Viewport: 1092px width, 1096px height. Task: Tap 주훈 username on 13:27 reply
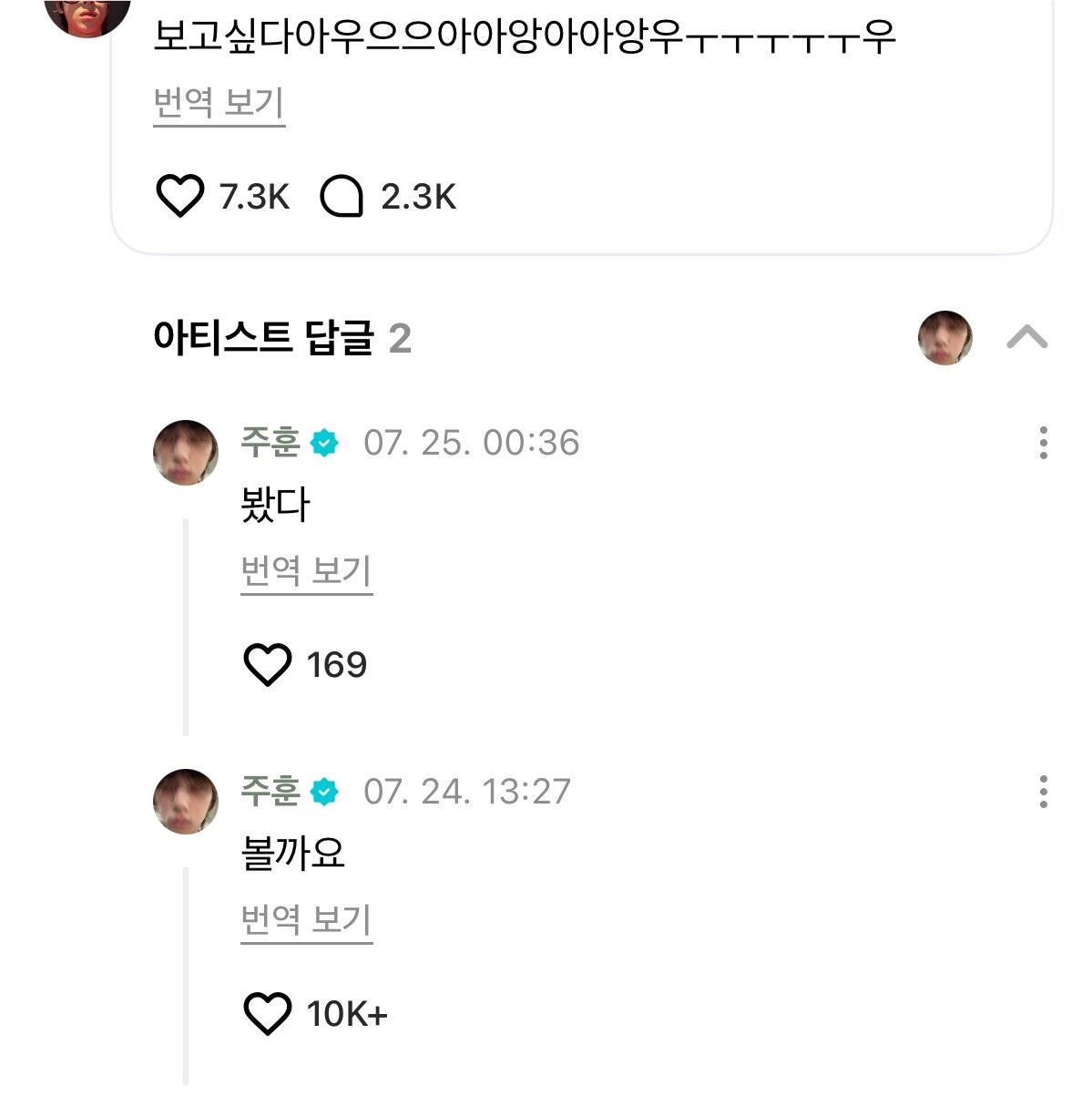coord(270,792)
